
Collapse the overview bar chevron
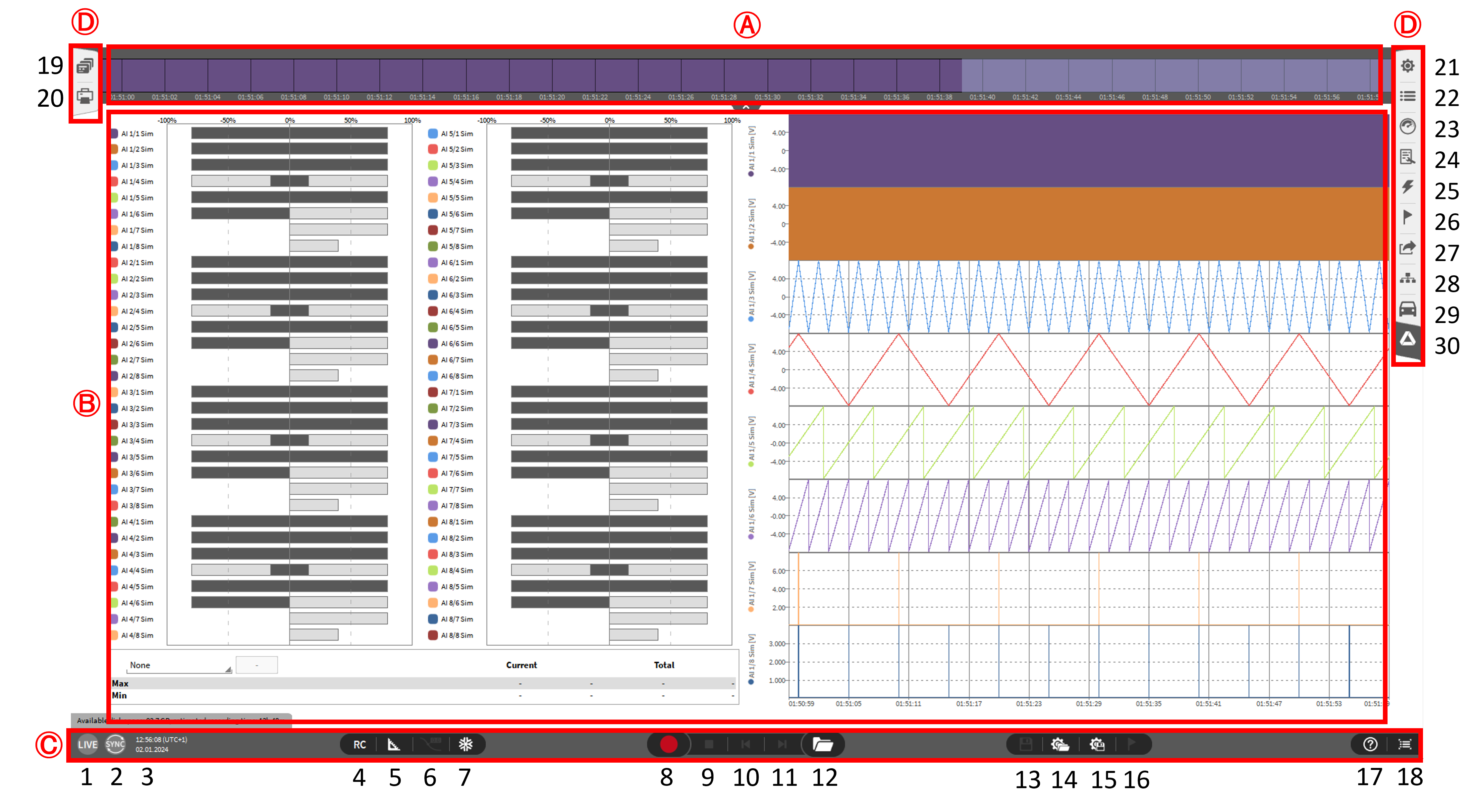(745, 107)
